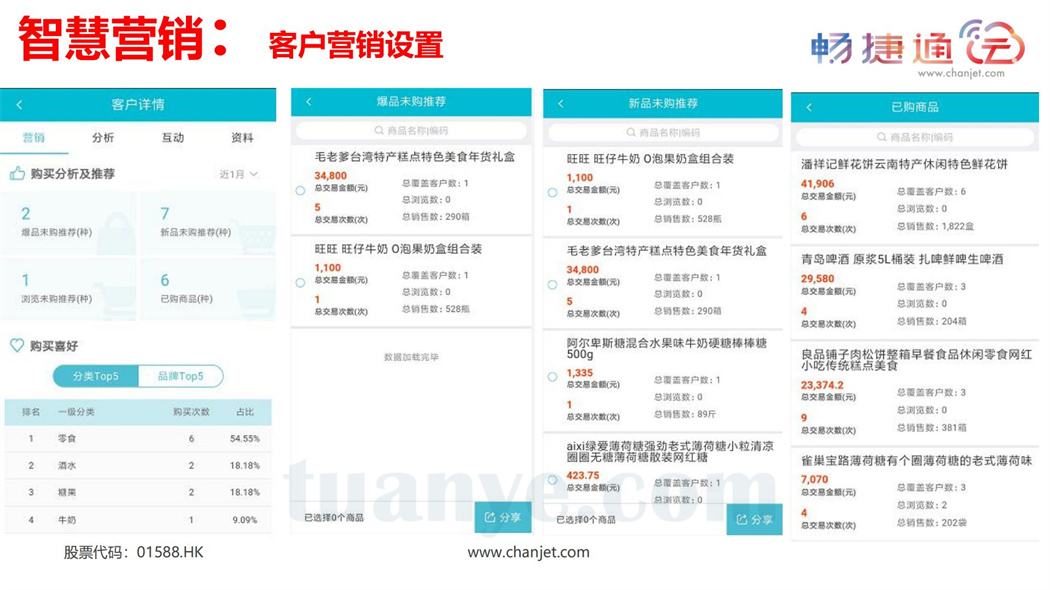Click search magnifier in 已购商品 panel
Viewport: 1050px width, 590px height.
click(882, 137)
